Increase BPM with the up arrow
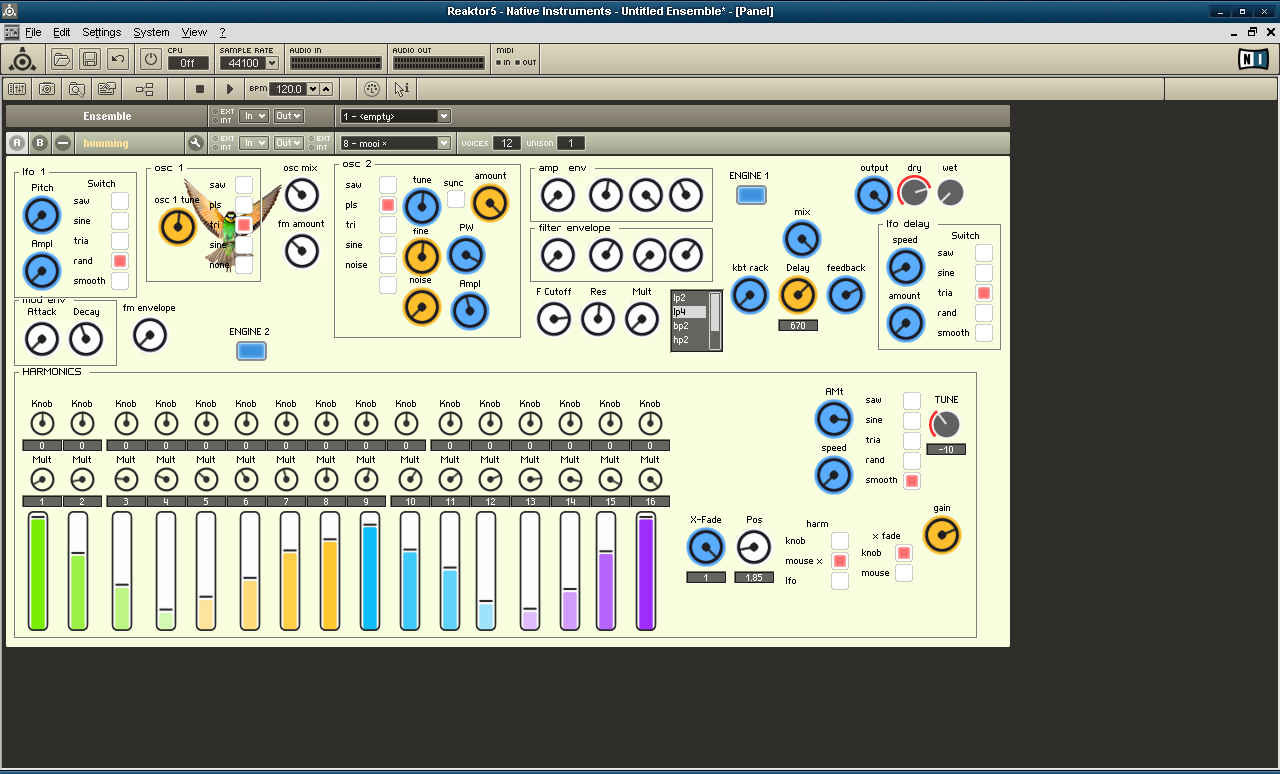 325,89
